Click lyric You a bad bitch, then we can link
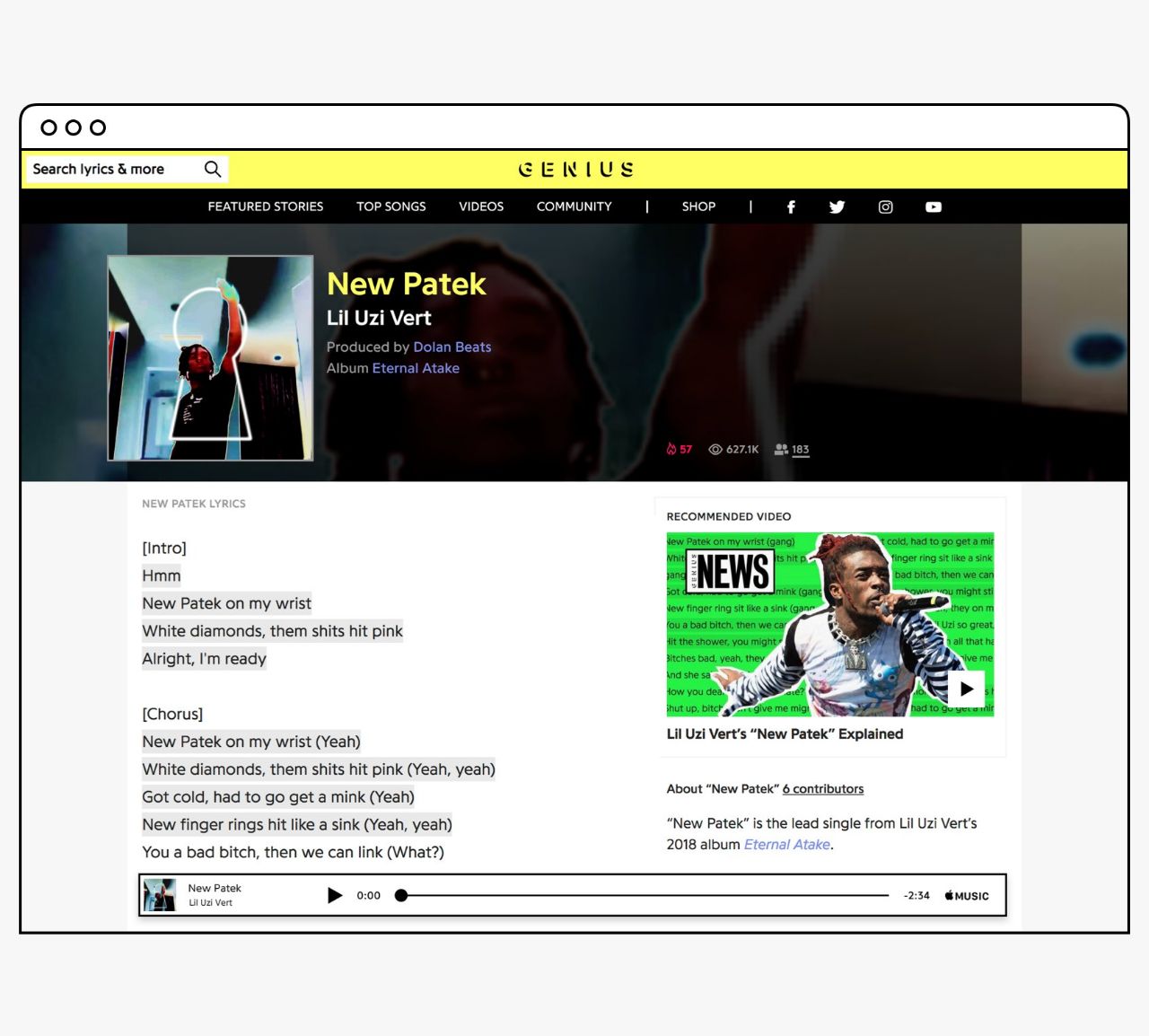This screenshot has width=1149, height=1036. (x=294, y=852)
